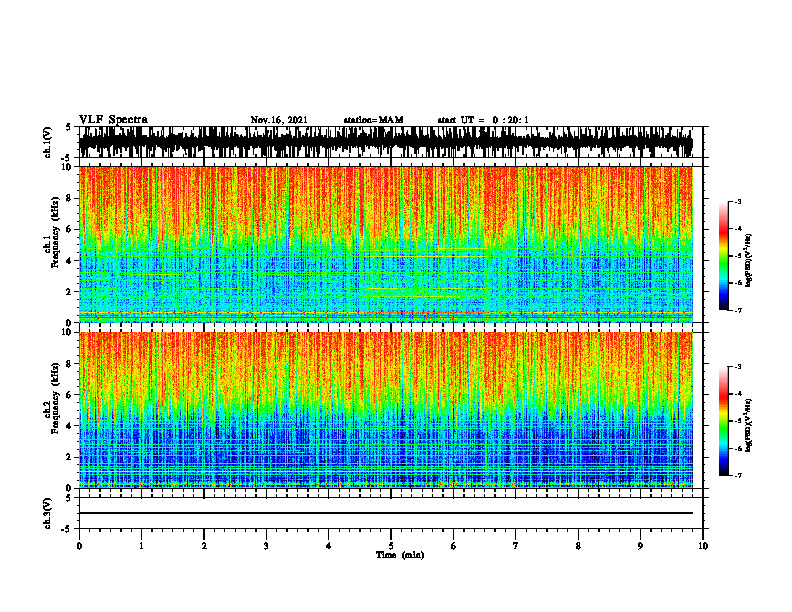Click the time axis tick label '0'
This screenshot has height=612, width=792.
click(x=79, y=546)
